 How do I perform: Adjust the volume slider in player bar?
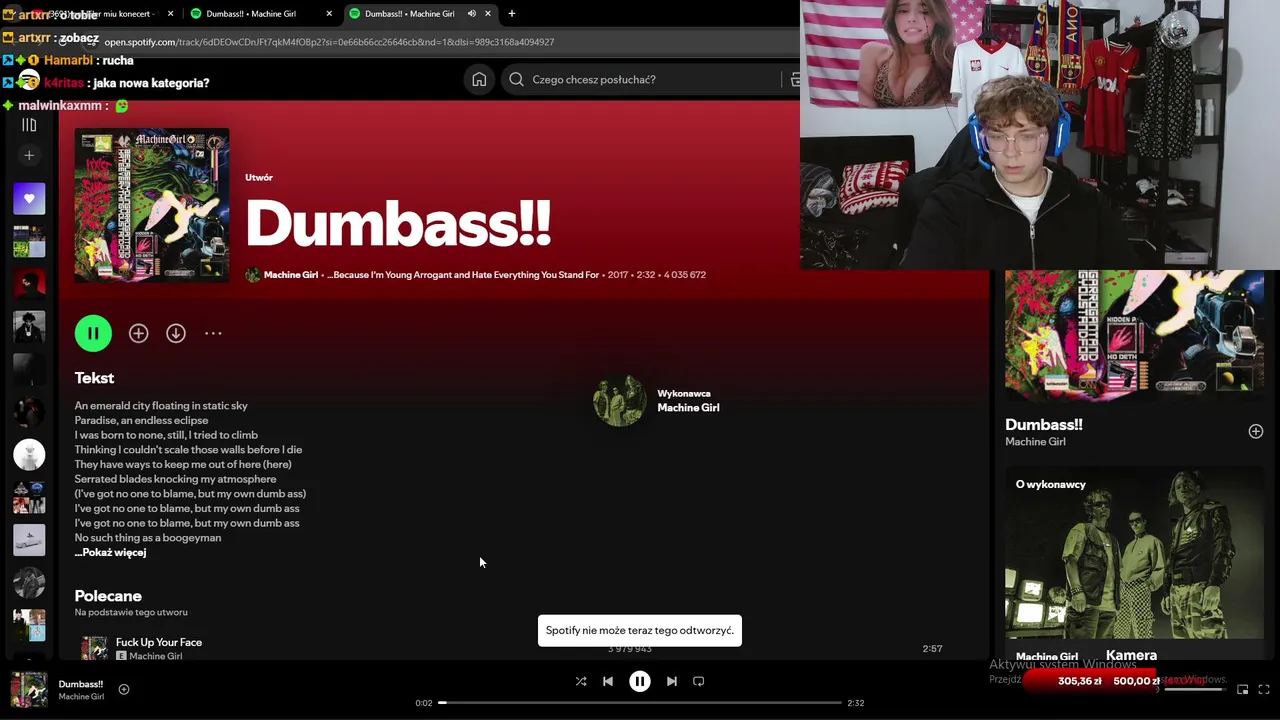(1194, 689)
